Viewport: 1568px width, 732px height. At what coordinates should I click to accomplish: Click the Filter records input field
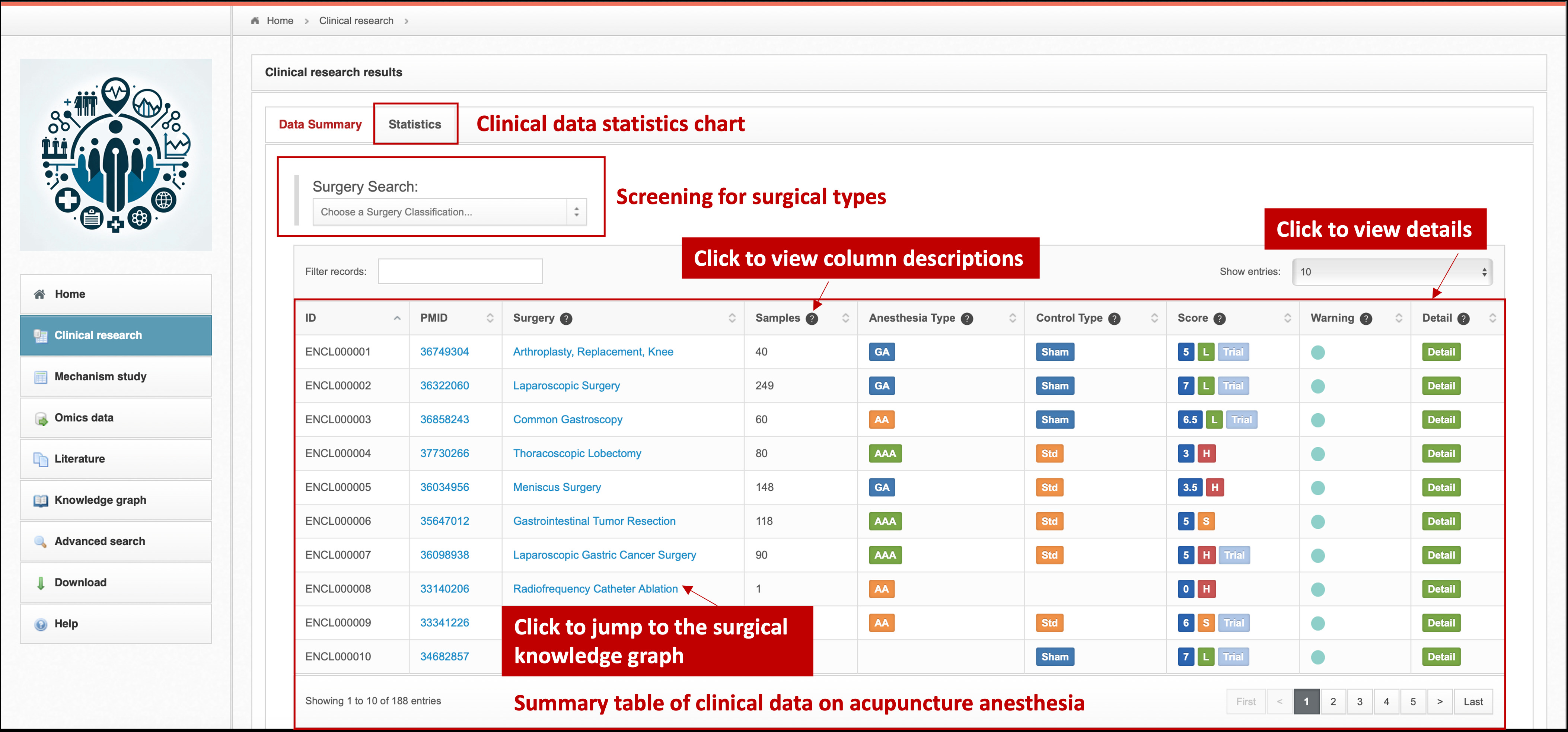coord(459,271)
